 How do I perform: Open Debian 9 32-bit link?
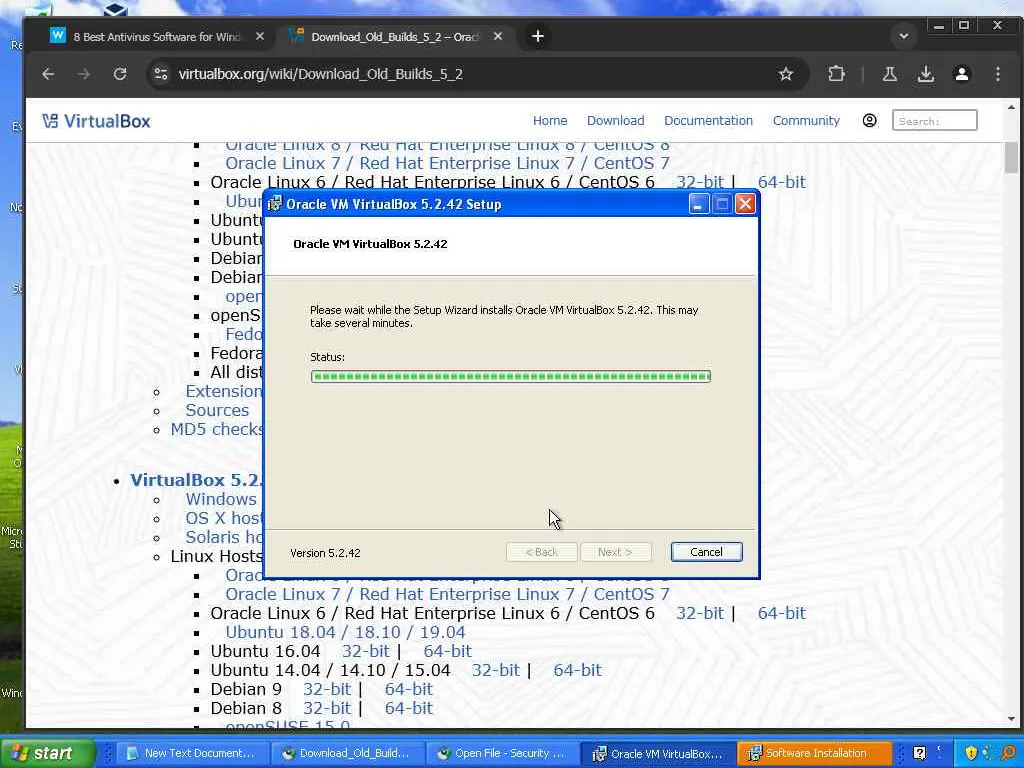(x=327, y=689)
